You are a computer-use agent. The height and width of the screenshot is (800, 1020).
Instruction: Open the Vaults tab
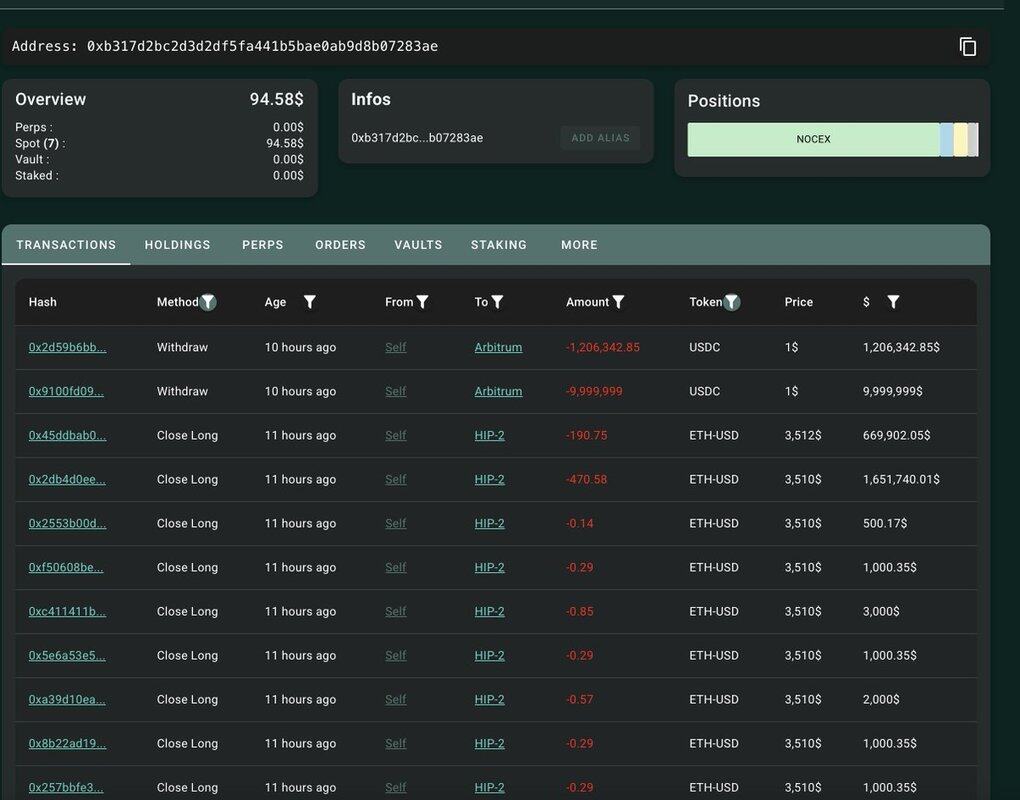coord(418,245)
